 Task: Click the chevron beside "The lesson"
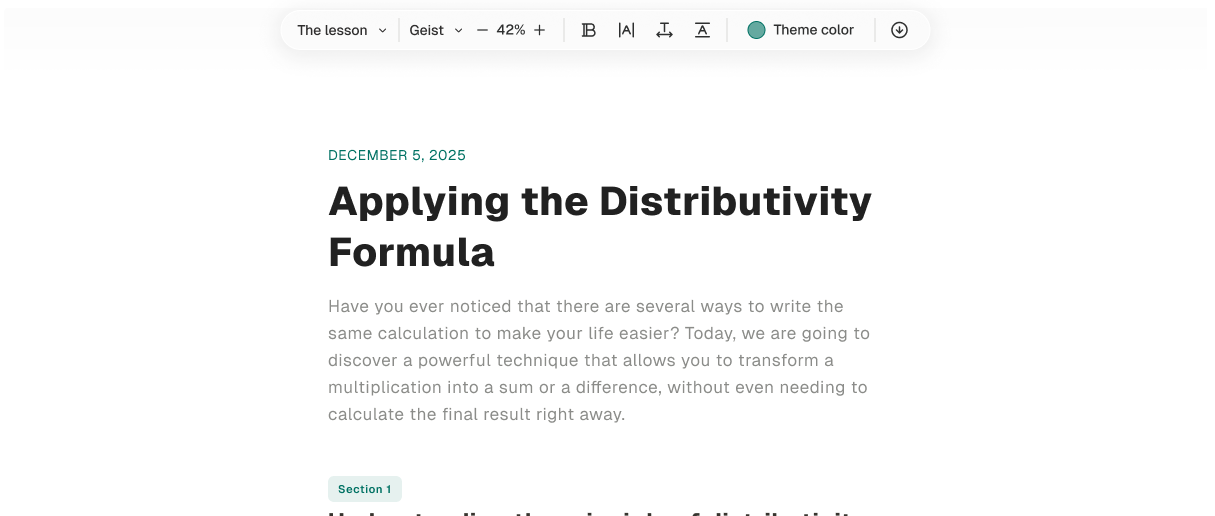(382, 30)
